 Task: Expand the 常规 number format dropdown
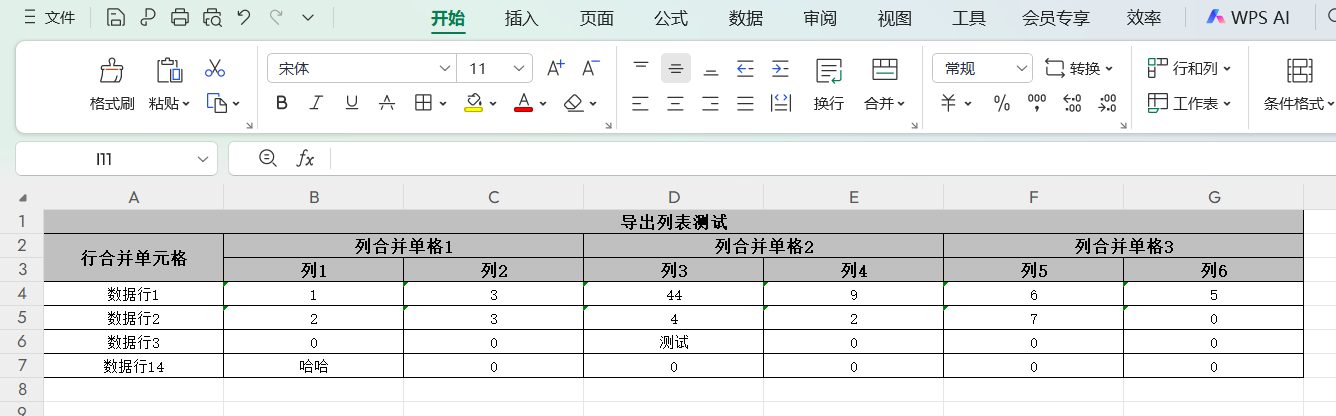point(1021,68)
